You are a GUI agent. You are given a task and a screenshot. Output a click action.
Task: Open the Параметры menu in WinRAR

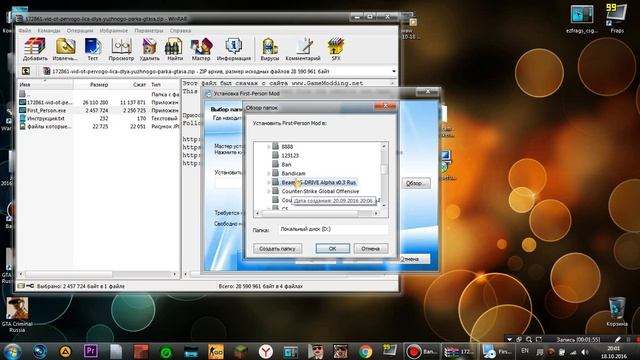pos(149,31)
